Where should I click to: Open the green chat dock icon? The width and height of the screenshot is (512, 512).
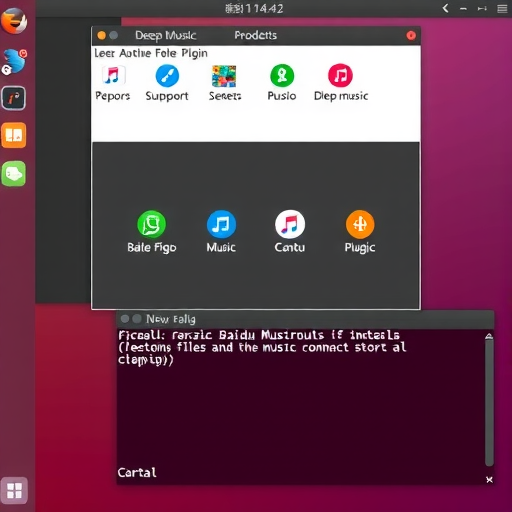[x=14, y=173]
